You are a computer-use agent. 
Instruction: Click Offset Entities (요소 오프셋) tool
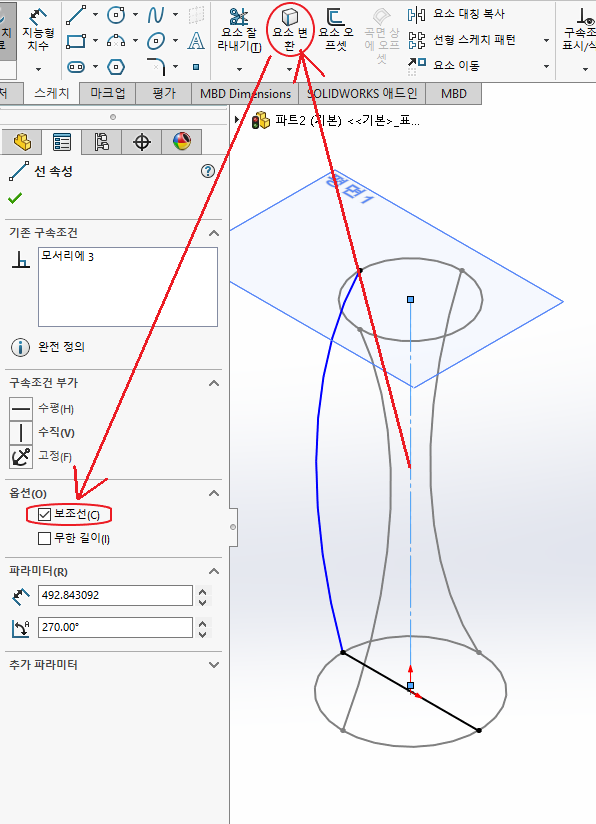(336, 30)
